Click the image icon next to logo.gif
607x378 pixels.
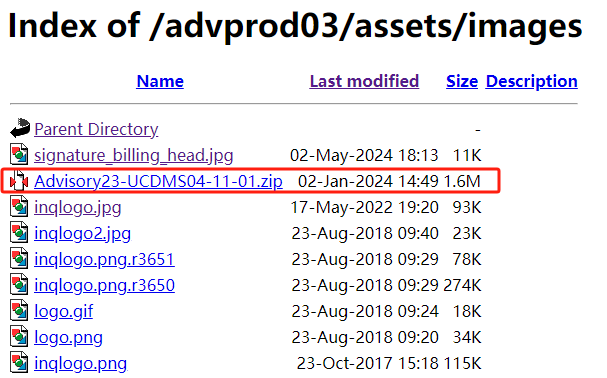tap(19, 310)
